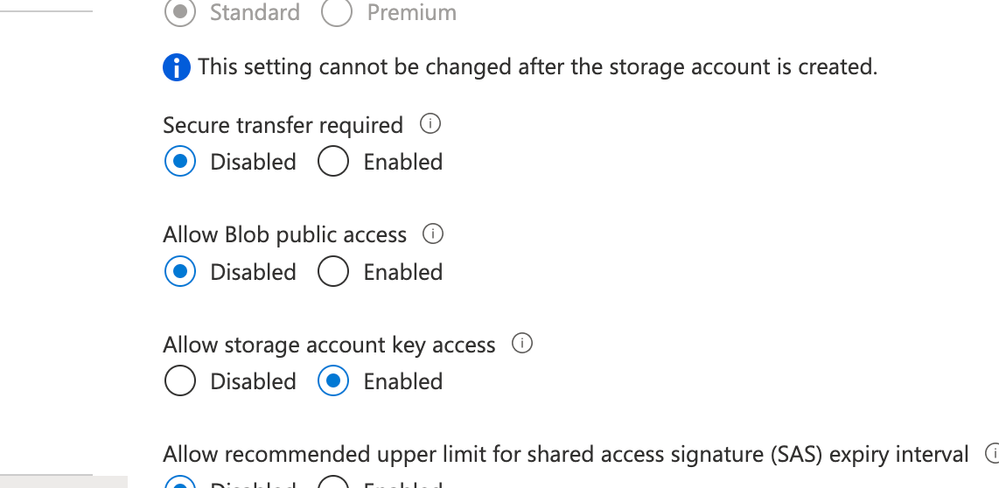
Task: Click the SAS expiry interval setting label
Action: click(566, 455)
